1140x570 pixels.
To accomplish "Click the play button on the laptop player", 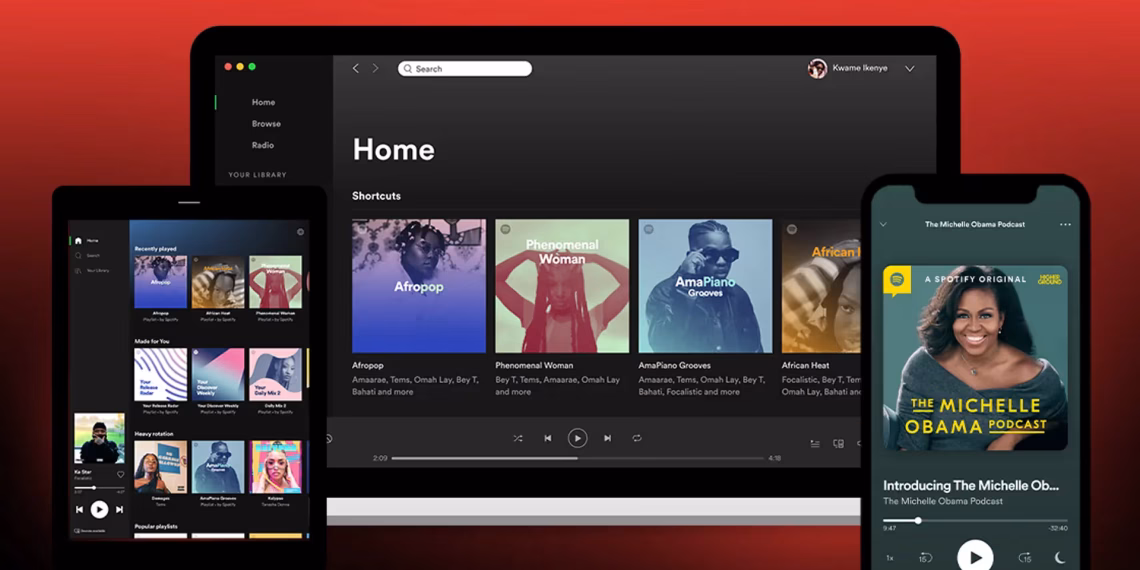I will click(x=577, y=438).
